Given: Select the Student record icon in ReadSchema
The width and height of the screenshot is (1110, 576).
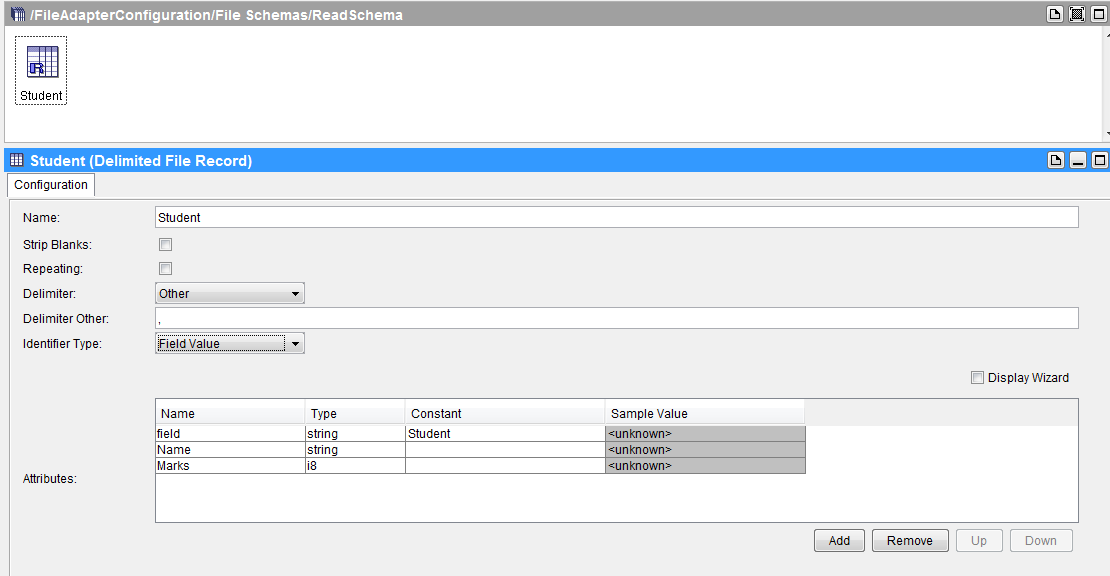Looking at the screenshot, I should tap(41, 71).
